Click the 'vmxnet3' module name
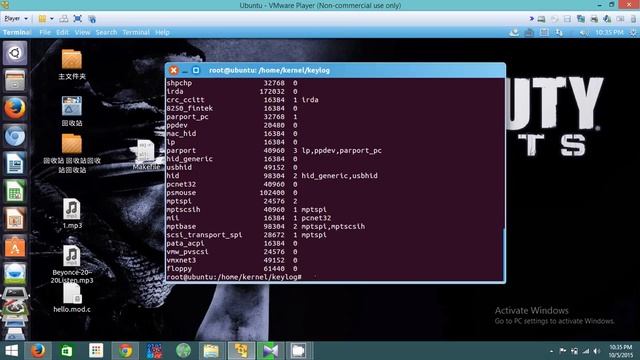The width and height of the screenshot is (640, 360). [181, 260]
